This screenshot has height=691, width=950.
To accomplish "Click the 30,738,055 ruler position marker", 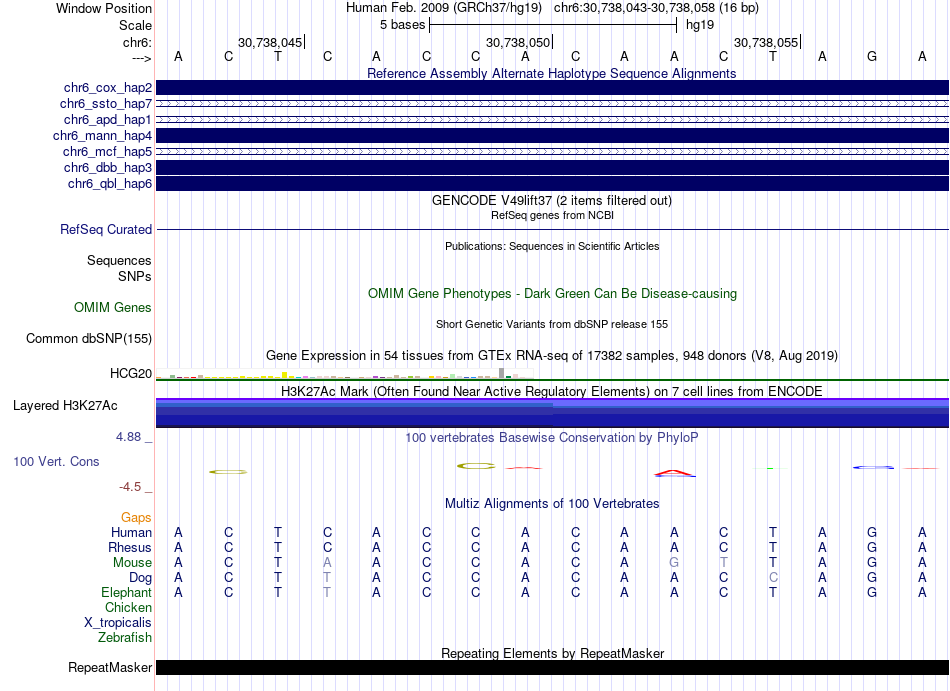I will coord(767,42).
